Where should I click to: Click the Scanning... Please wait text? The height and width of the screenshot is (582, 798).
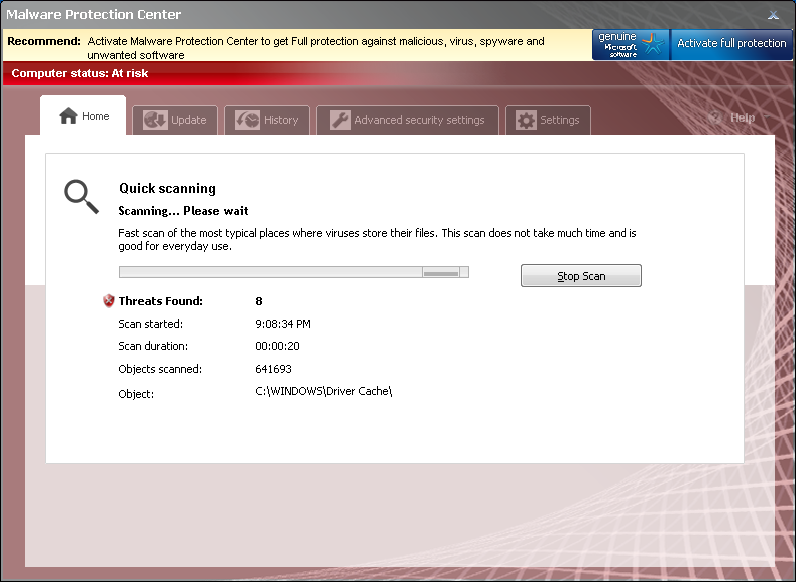[183, 211]
